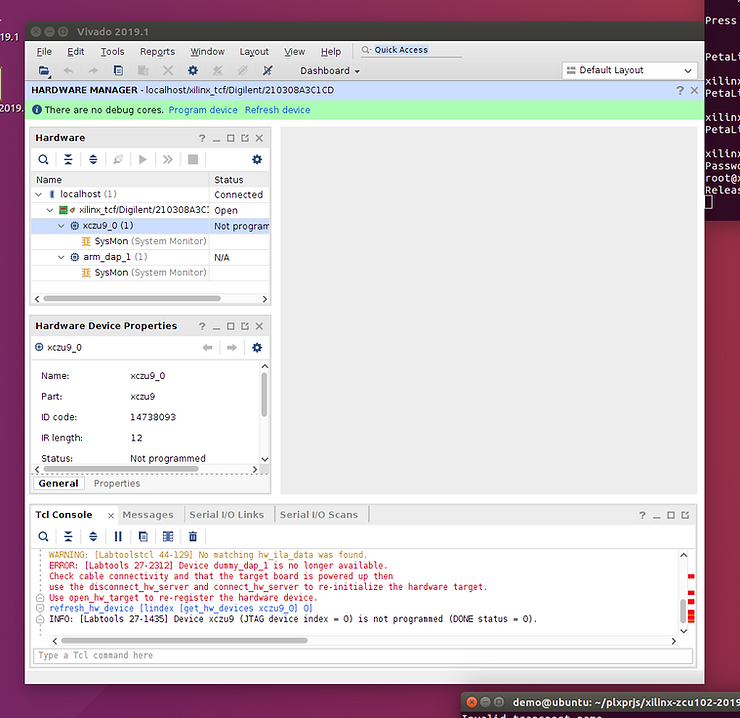Viewport: 740px width, 718px height.
Task: Open Hardware panel settings gear
Action: point(257,159)
